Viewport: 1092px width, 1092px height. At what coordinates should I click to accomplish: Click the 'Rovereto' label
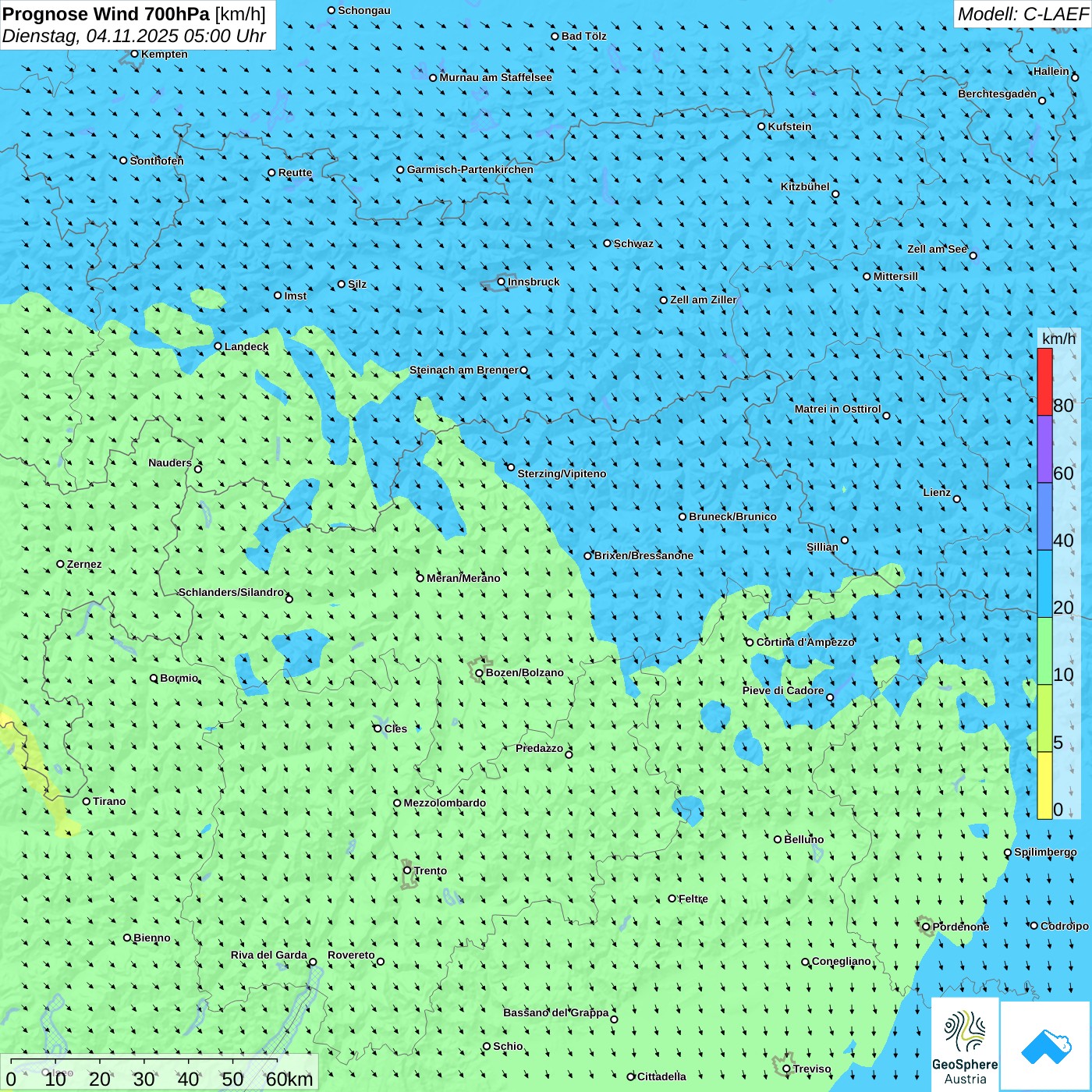click(351, 955)
